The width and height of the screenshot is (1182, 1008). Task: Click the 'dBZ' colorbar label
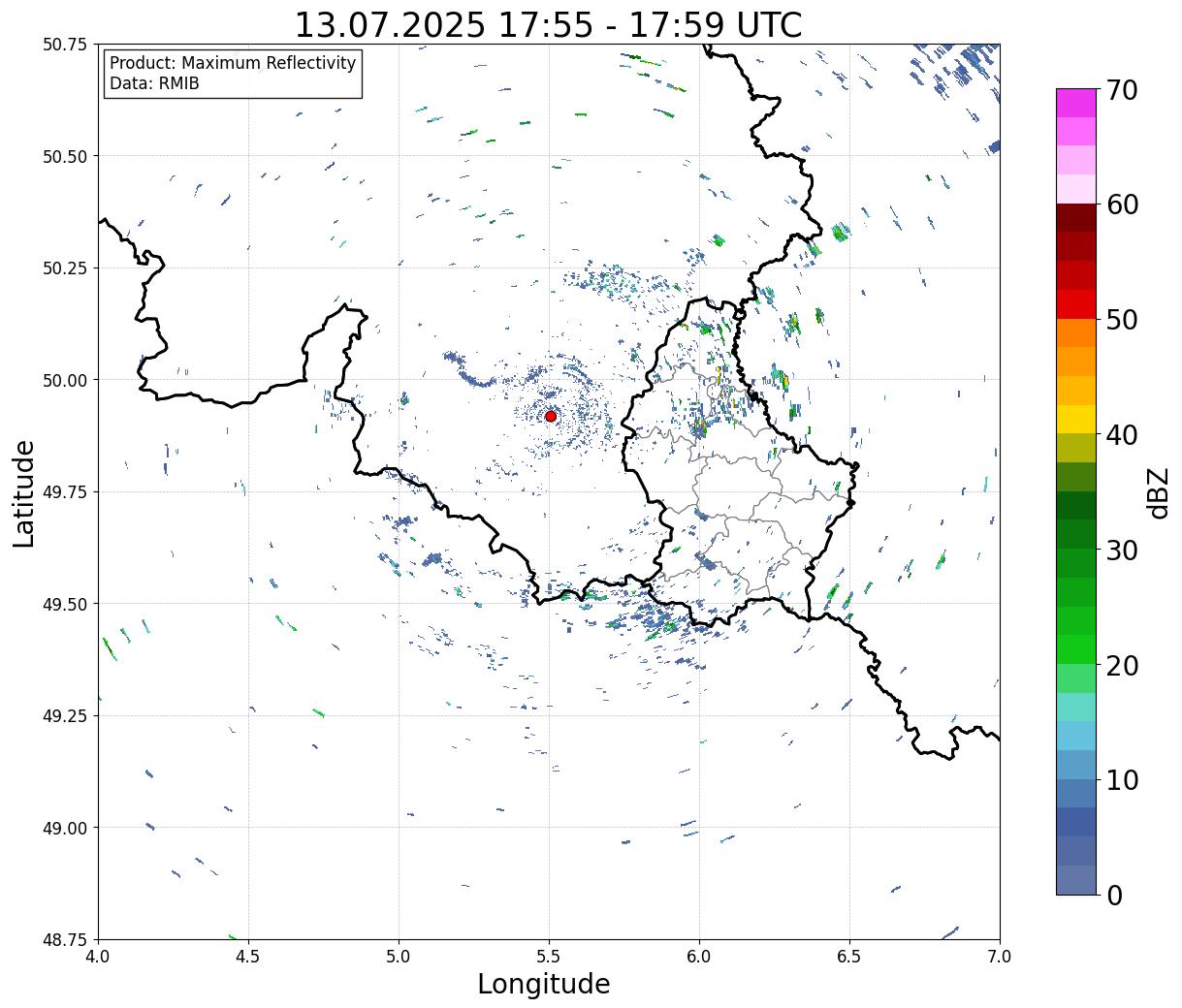point(1157,491)
